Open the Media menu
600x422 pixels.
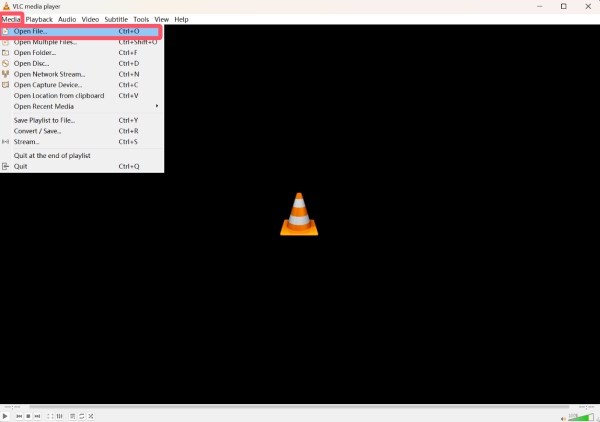(x=11, y=19)
